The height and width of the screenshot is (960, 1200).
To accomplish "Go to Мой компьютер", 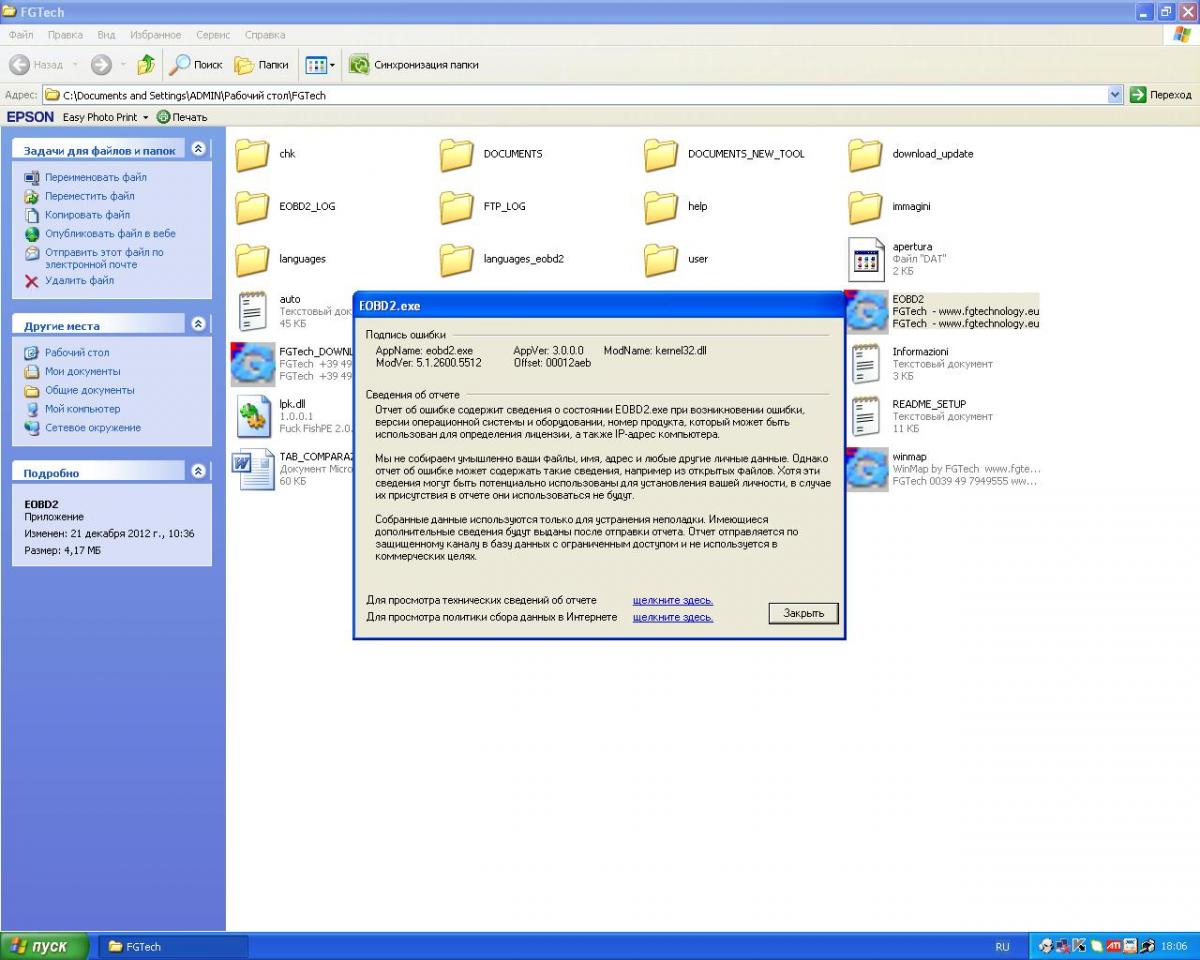I will 72,409.
